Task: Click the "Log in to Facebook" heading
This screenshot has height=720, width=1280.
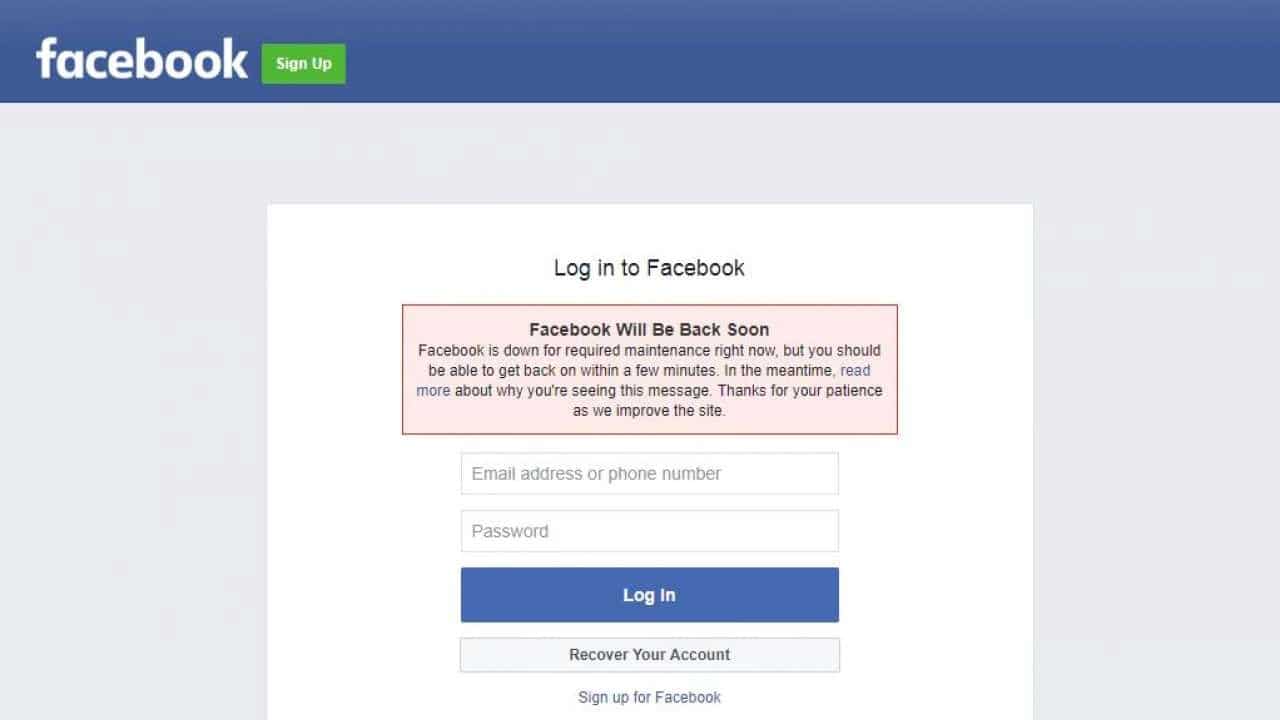Action: pos(649,268)
